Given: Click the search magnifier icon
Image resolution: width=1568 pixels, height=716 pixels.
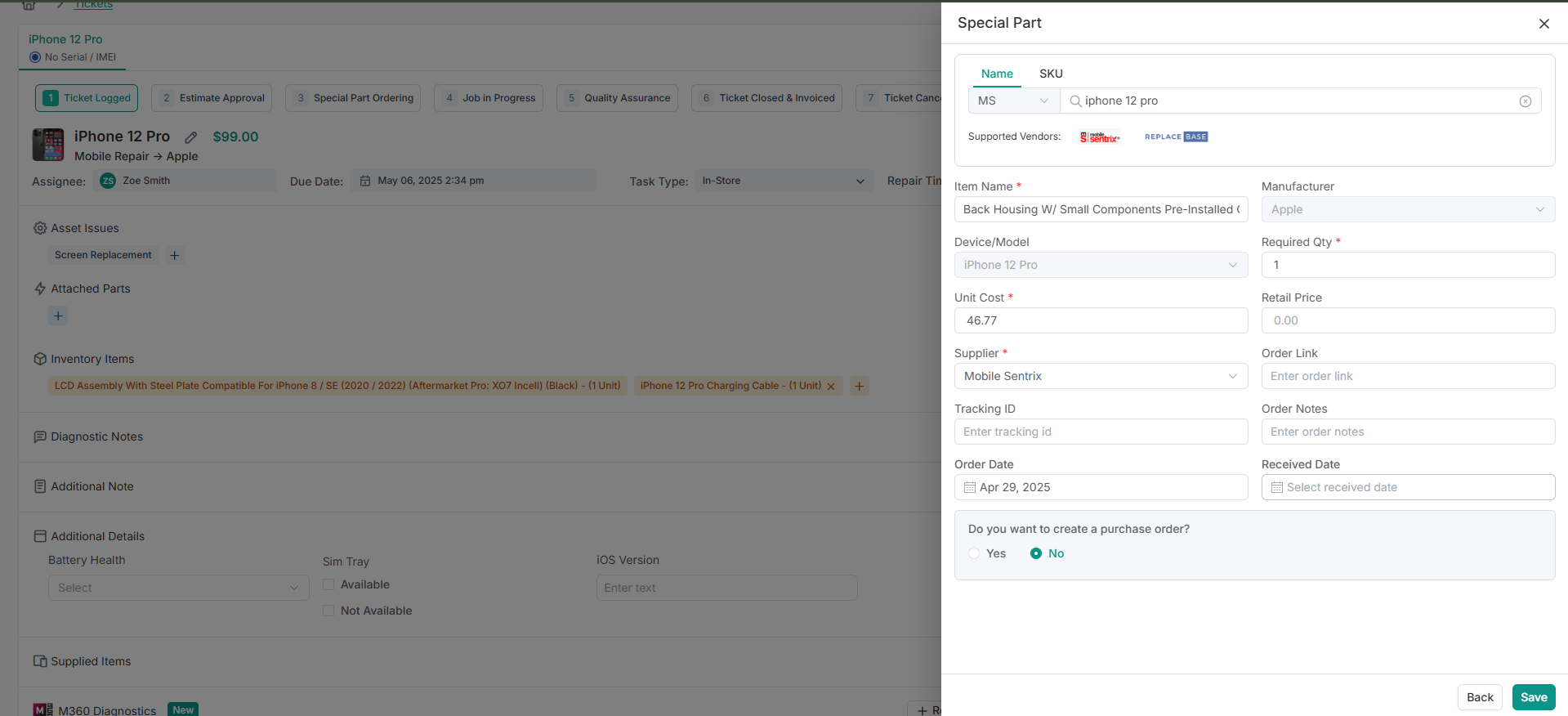Looking at the screenshot, I should pyautogui.click(x=1075, y=101).
